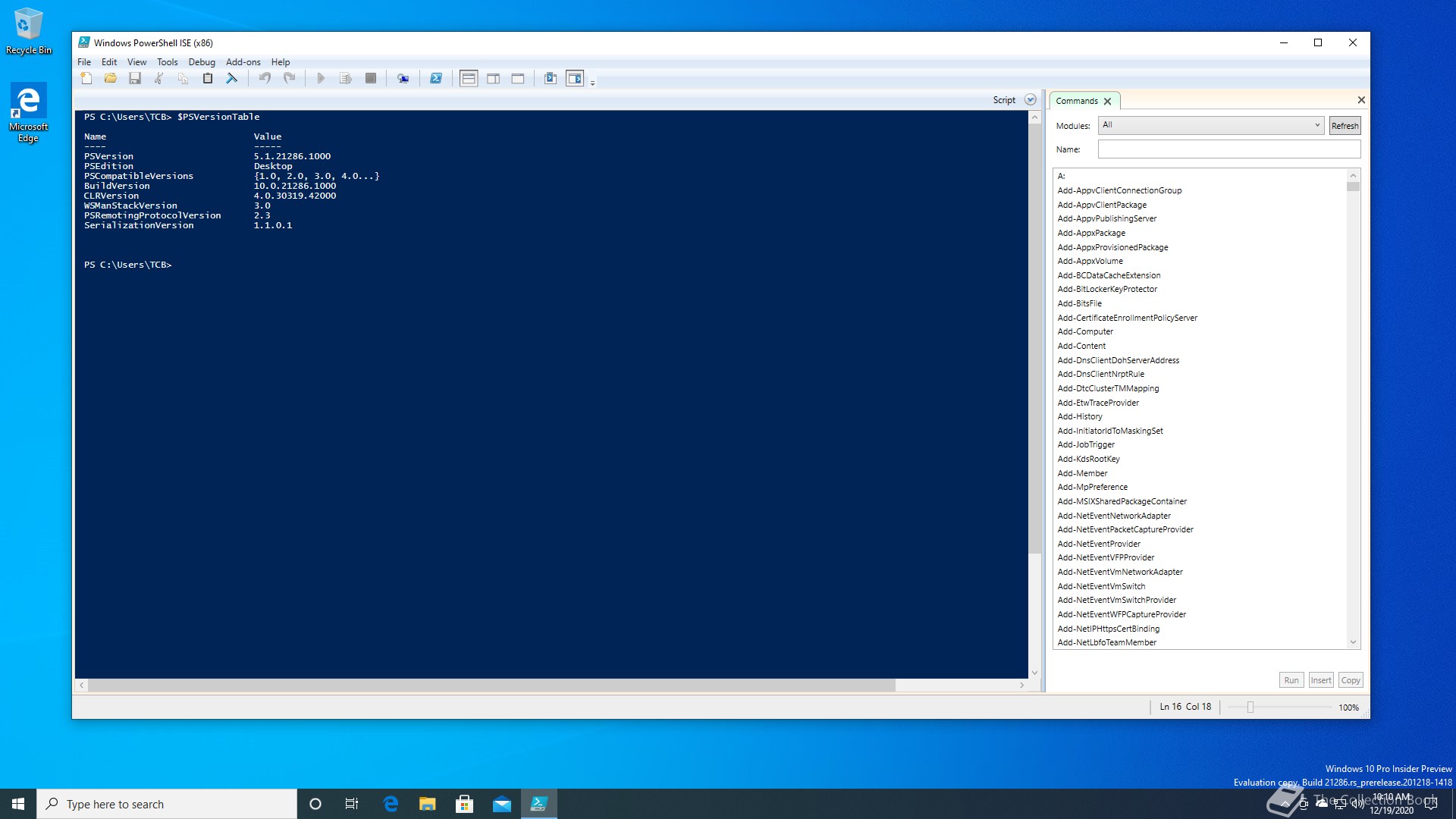The image size is (1456, 819).
Task: Toggle the Commands add-on pane
Action: (575, 78)
